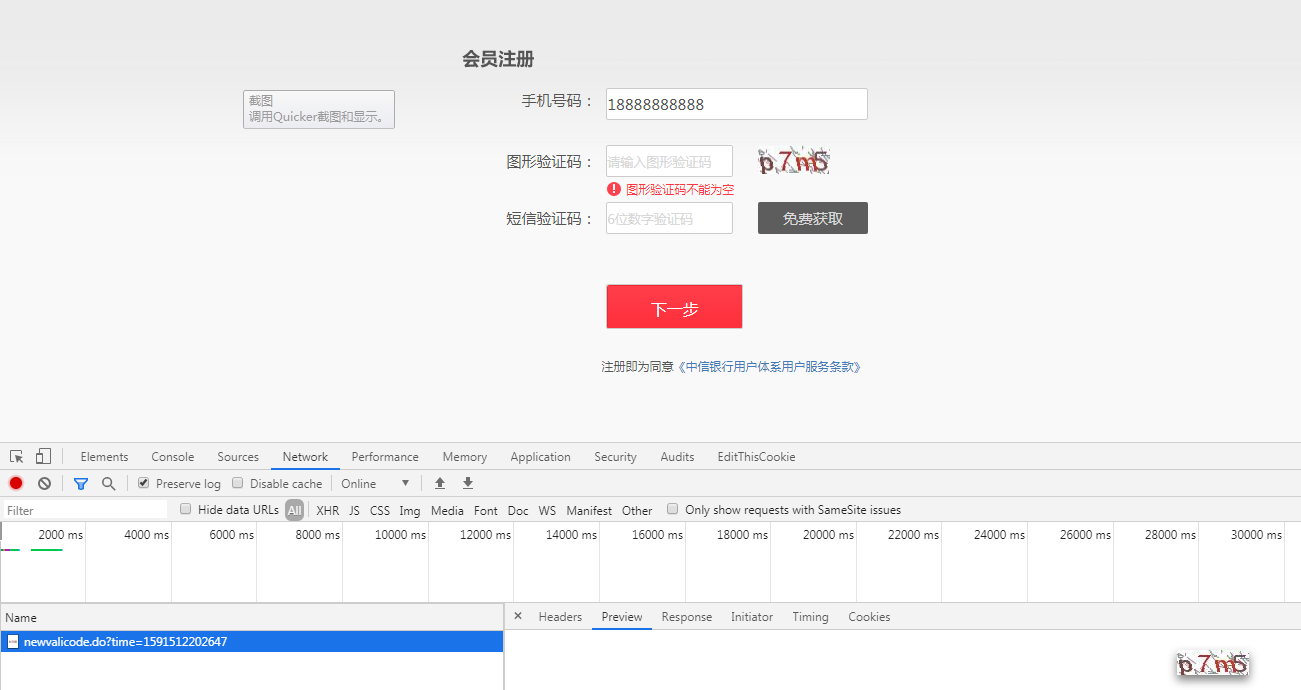Click the phone number input field
Viewport: 1301px width, 690px height.
[737, 104]
